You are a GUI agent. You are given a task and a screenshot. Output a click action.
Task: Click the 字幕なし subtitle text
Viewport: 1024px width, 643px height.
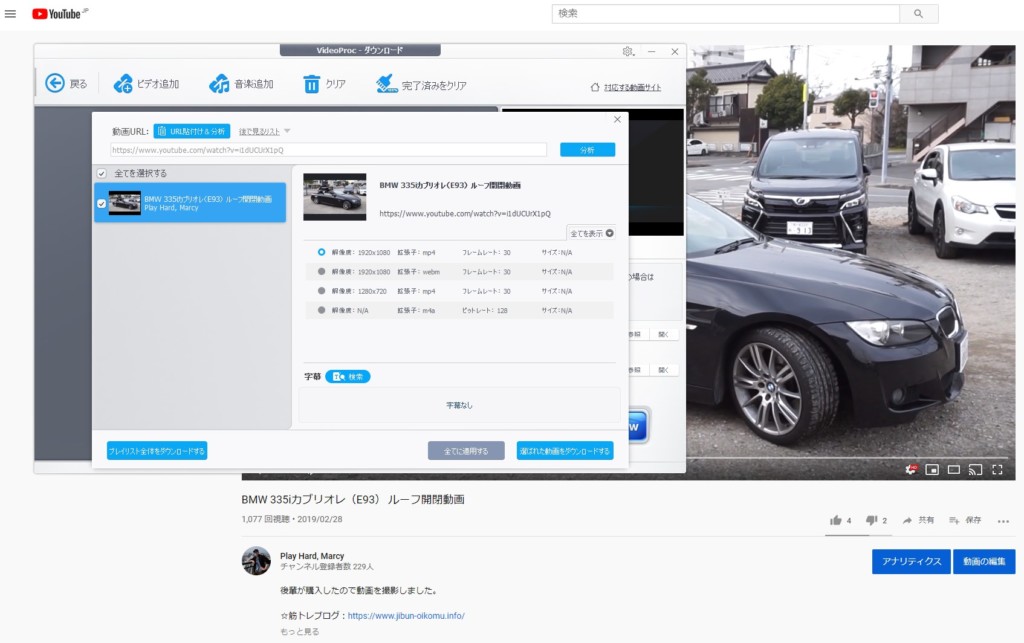(459, 405)
